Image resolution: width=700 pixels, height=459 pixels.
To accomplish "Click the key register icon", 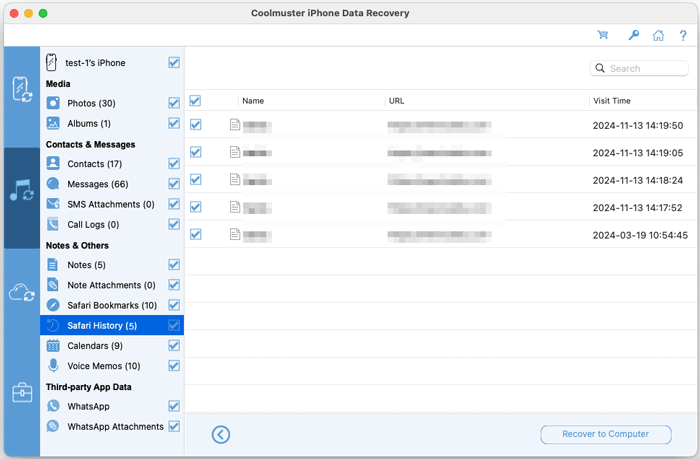I will pyautogui.click(x=633, y=35).
